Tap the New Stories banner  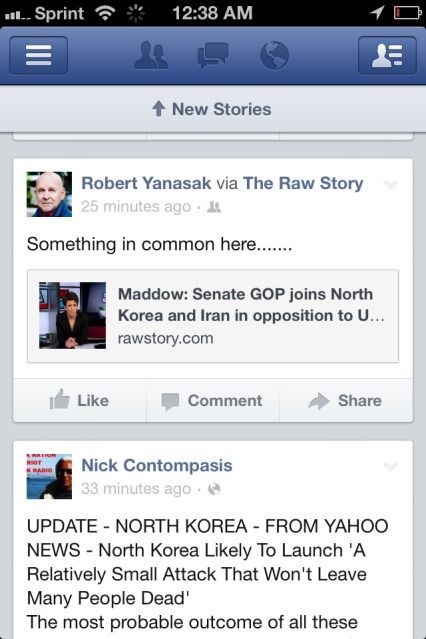point(212,109)
